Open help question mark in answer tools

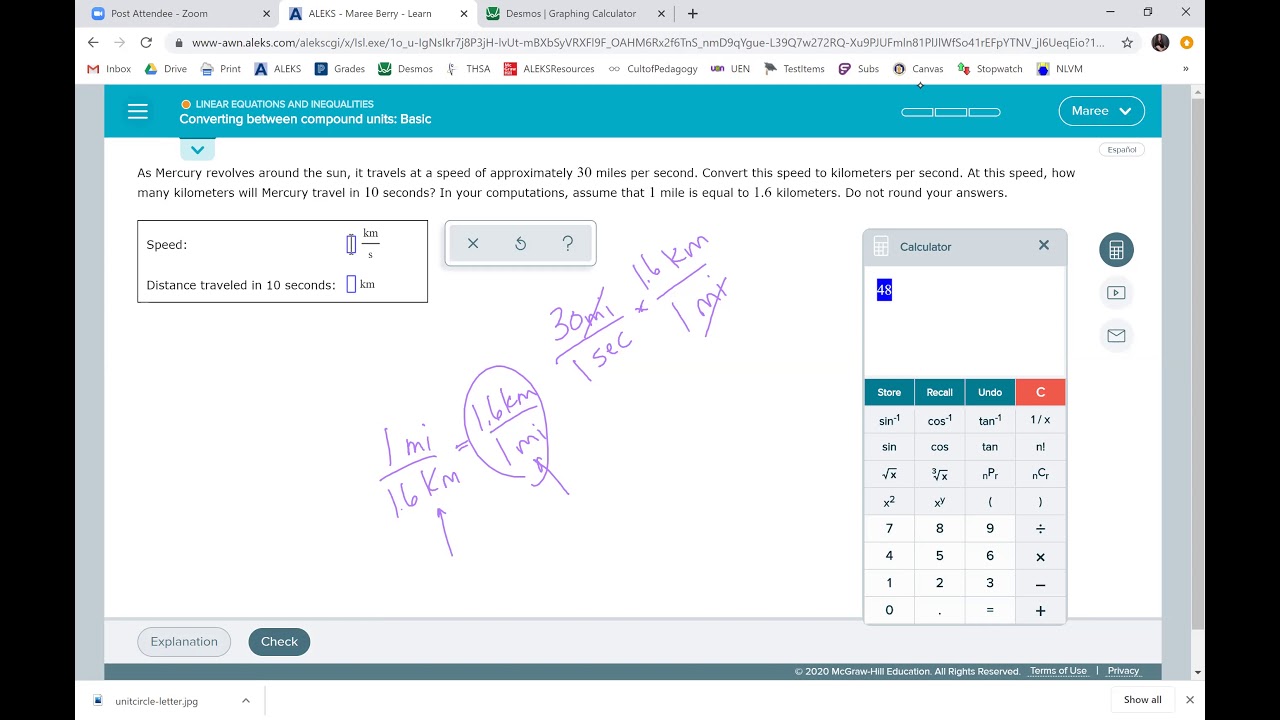tap(568, 243)
